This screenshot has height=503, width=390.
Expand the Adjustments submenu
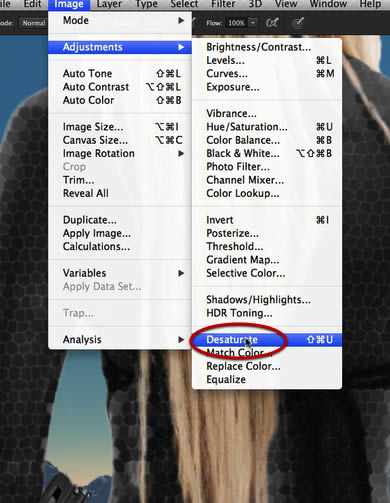[120, 47]
